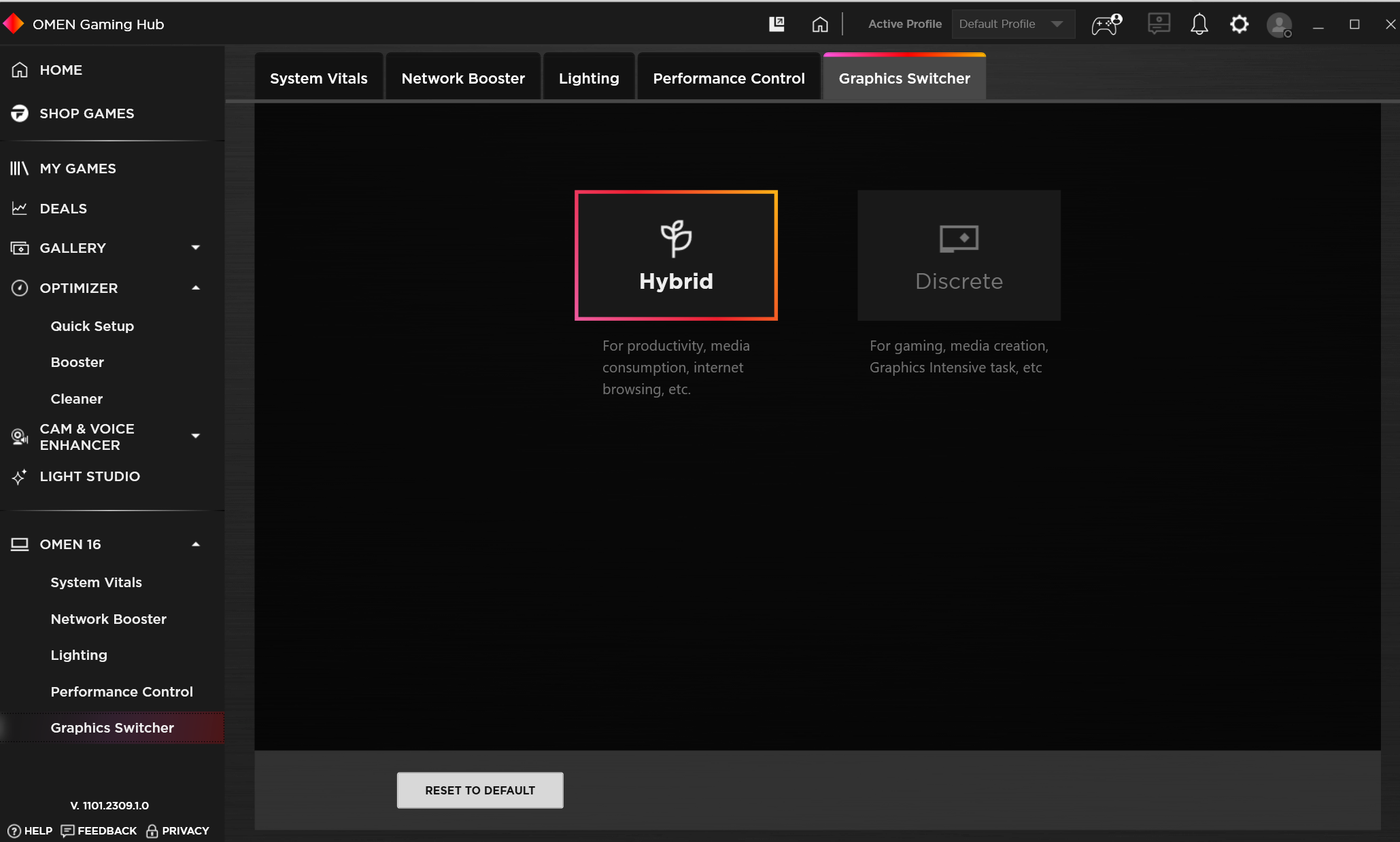Viewport: 1400px width, 842px height.
Task: Open the bookmark panel icon in the header
Action: 776,24
